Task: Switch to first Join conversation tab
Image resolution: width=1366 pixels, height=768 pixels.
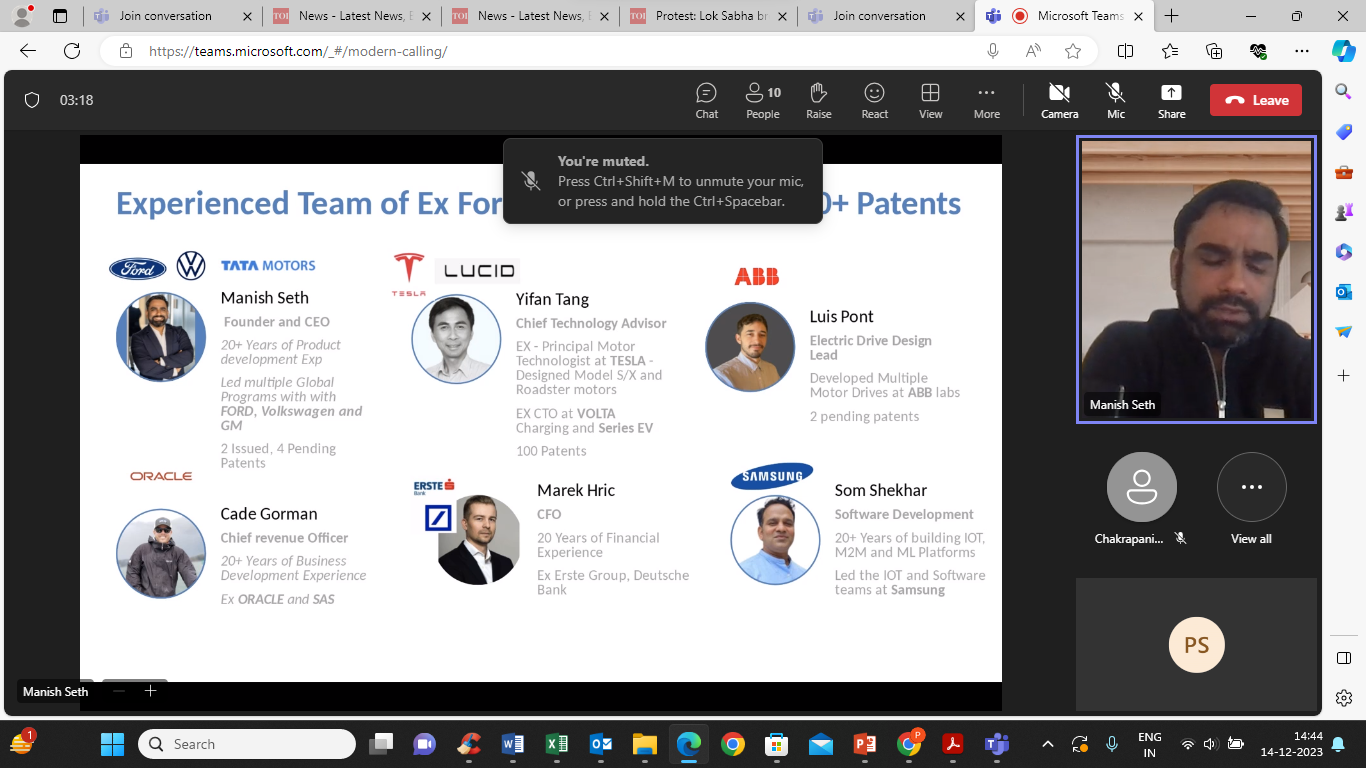Action: pyautogui.click(x=165, y=16)
